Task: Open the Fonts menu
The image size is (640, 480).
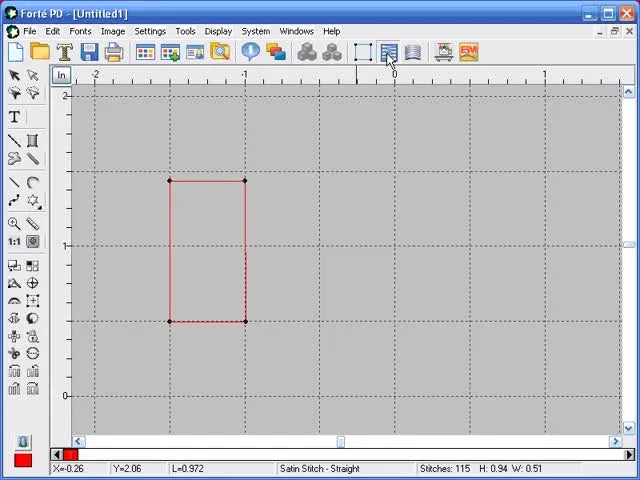Action: coord(80,31)
